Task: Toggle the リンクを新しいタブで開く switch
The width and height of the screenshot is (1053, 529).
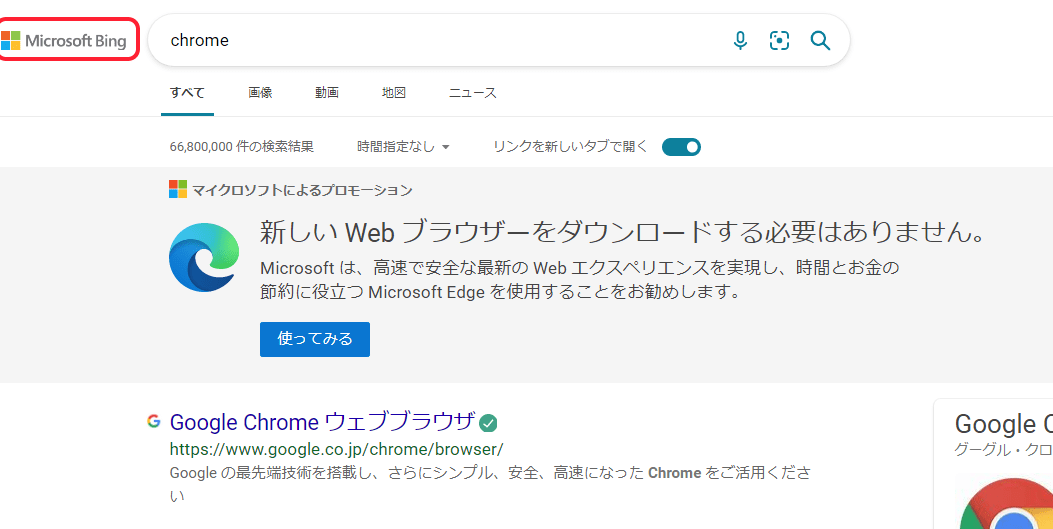Action: tap(681, 147)
